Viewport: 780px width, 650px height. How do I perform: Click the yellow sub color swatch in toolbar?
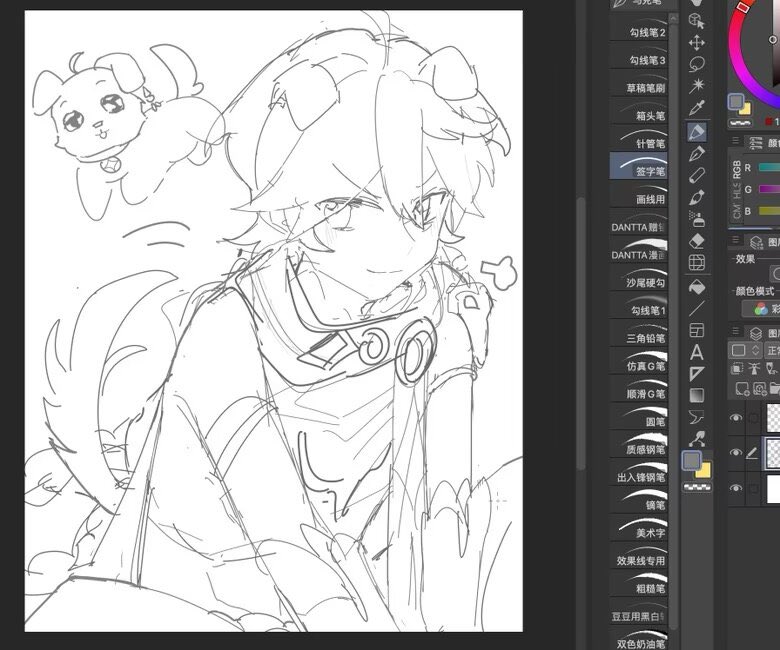tap(704, 470)
